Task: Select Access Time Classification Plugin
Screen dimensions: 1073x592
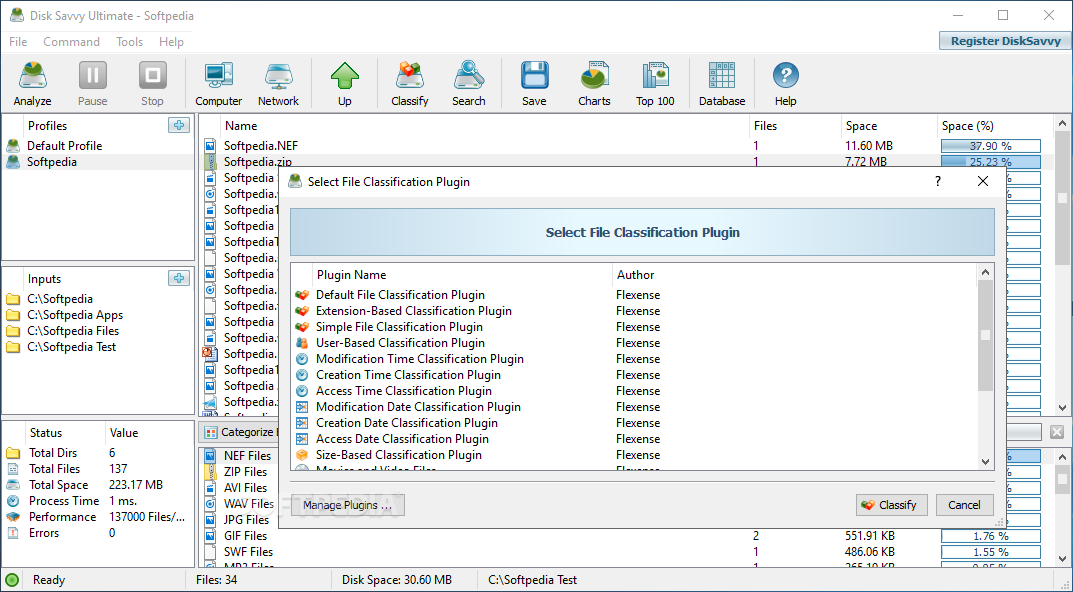Action: pos(634,391)
